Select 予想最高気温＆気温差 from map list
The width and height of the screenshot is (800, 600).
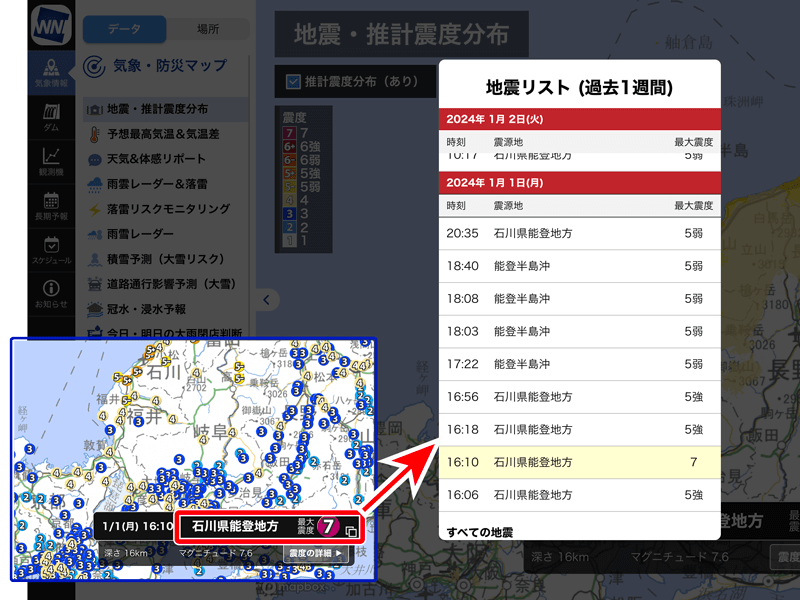tap(162, 134)
